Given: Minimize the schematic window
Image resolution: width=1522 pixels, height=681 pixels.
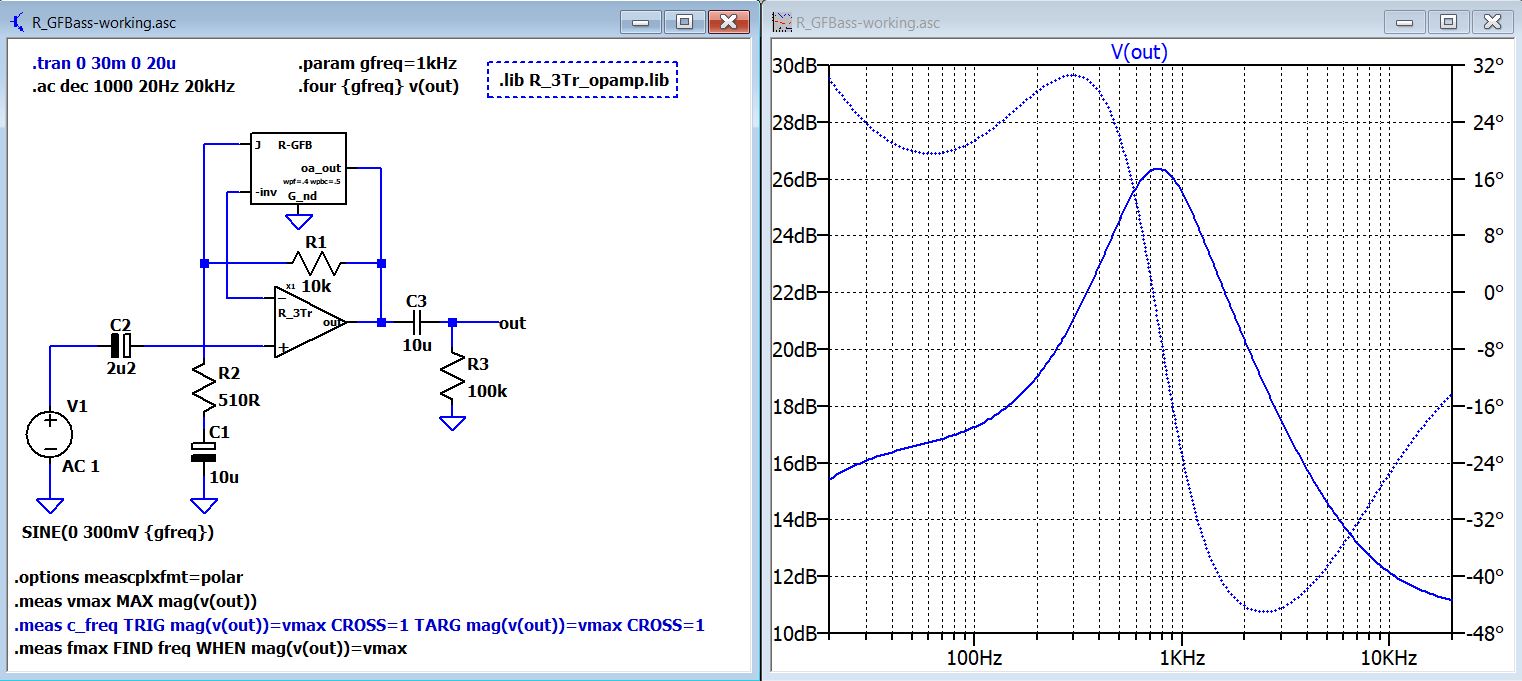Looking at the screenshot, I should [642, 22].
